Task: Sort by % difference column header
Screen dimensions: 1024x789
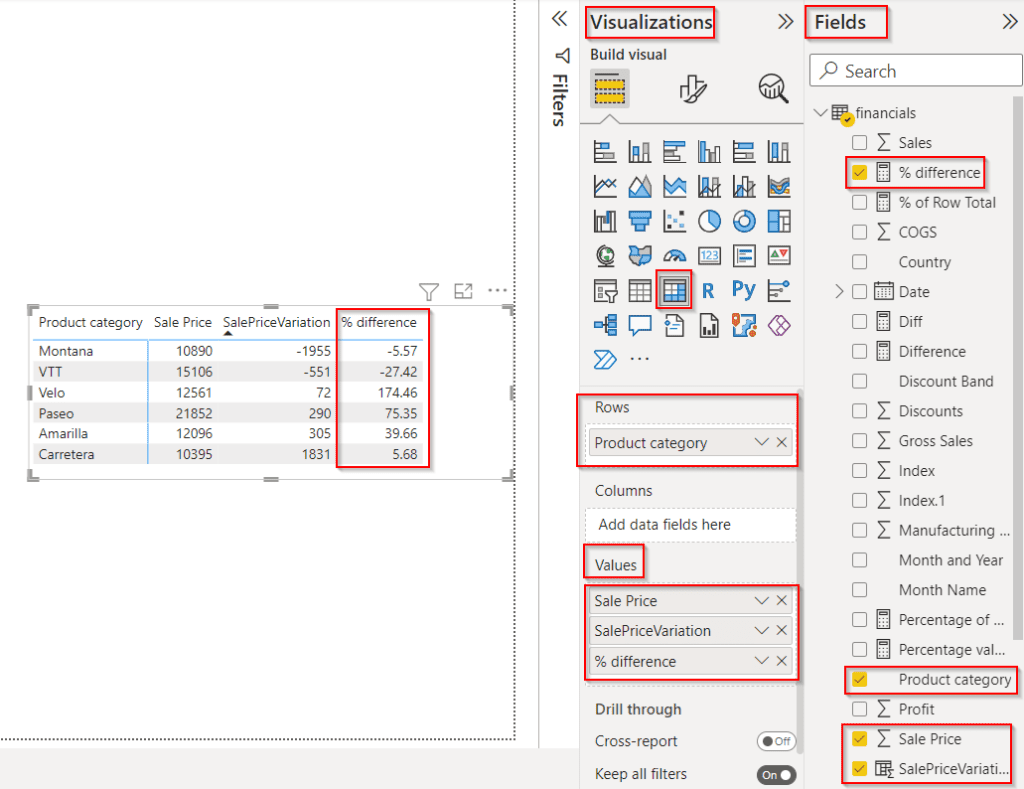Action: point(379,322)
